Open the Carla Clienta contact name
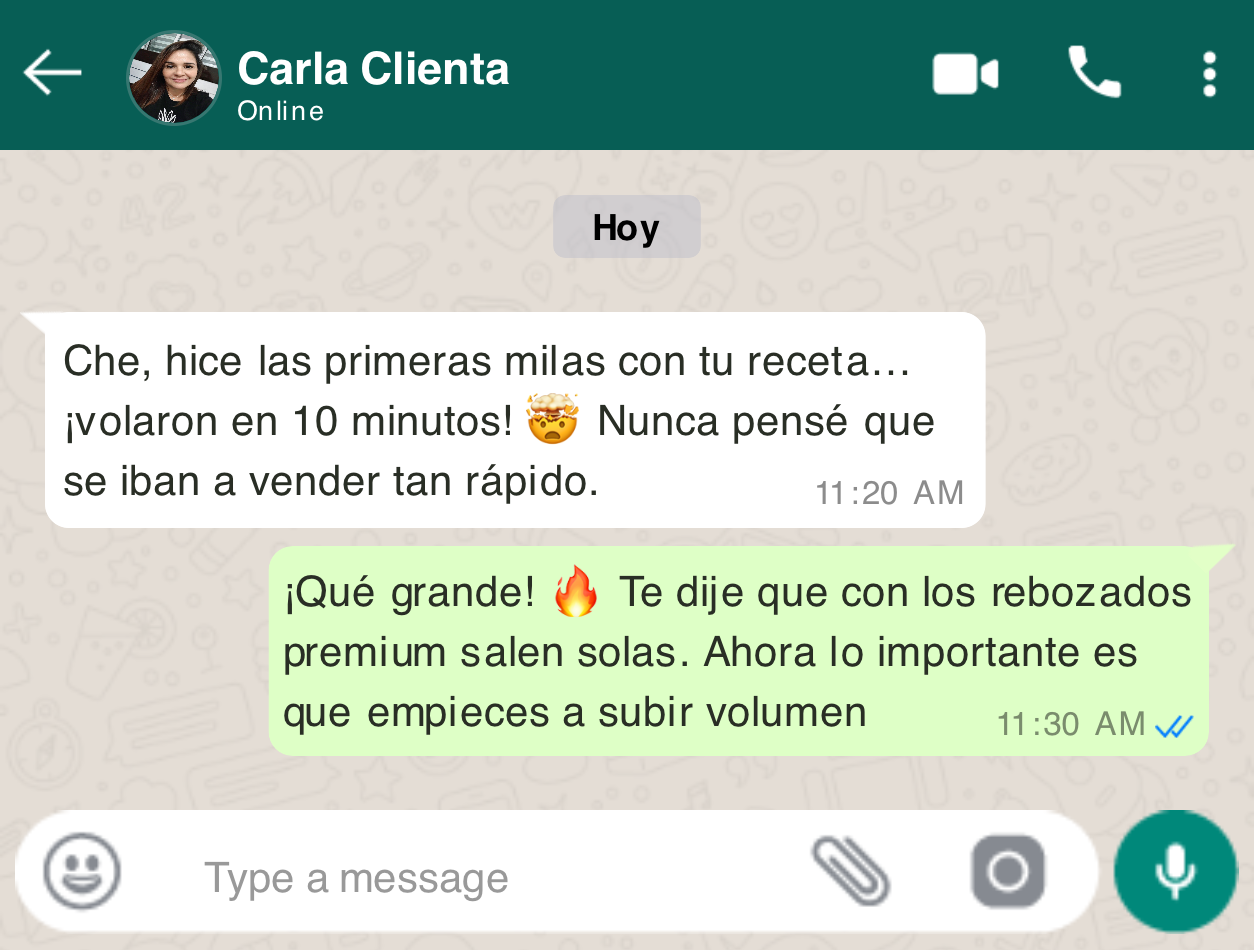 (373, 69)
